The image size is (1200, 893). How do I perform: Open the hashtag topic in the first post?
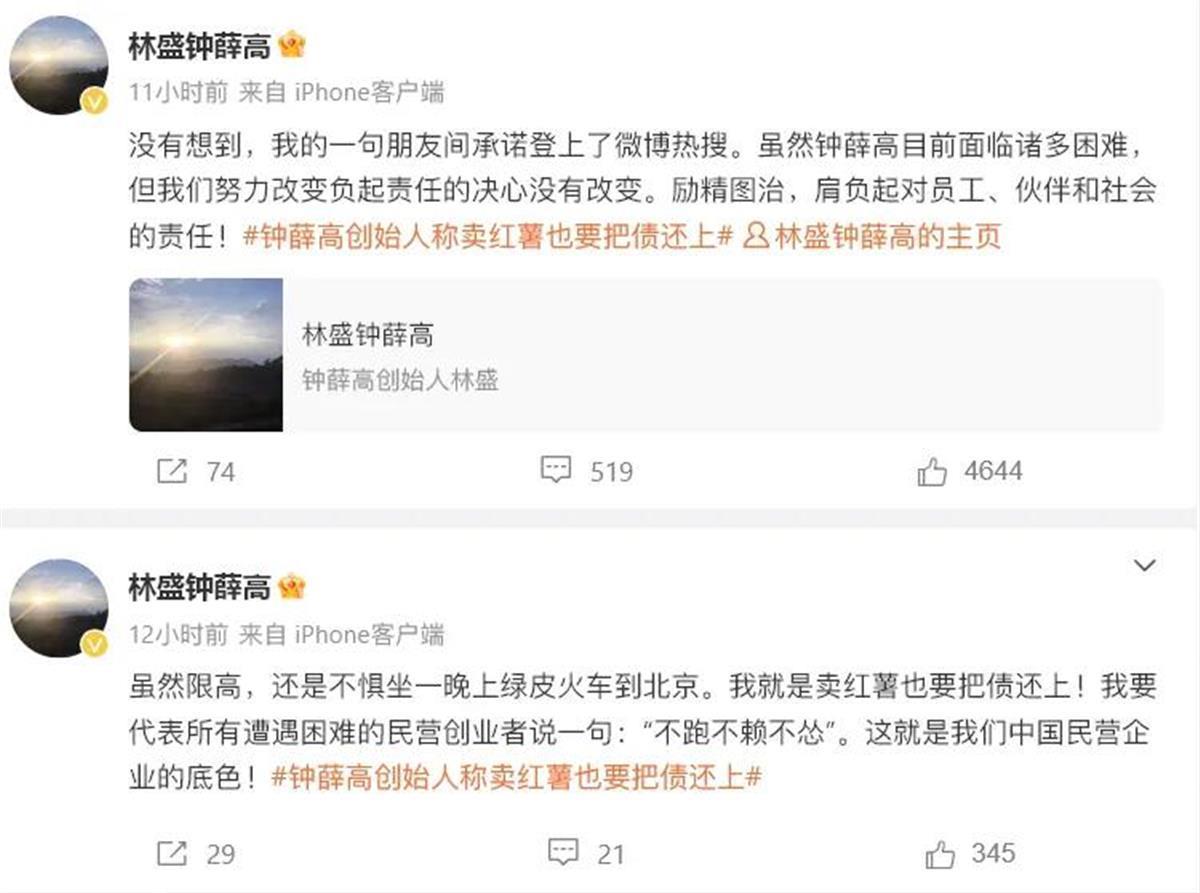pos(489,237)
